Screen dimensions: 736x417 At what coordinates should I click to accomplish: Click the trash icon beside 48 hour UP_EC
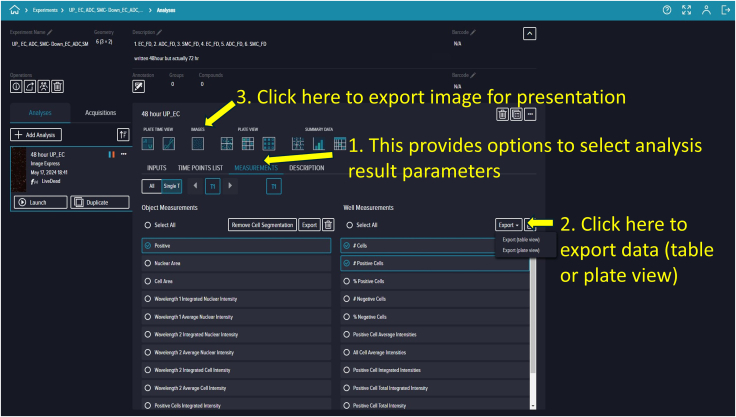(502, 114)
